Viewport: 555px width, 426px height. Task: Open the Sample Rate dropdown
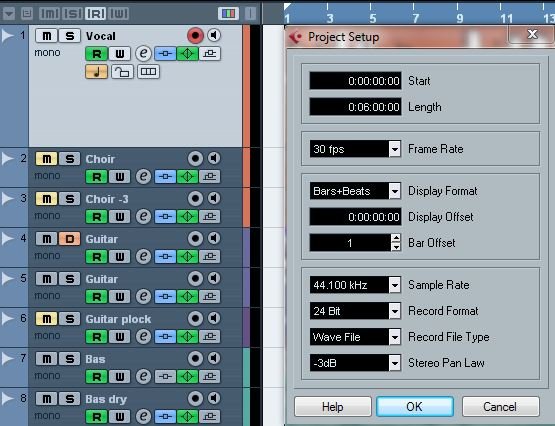pos(395,285)
